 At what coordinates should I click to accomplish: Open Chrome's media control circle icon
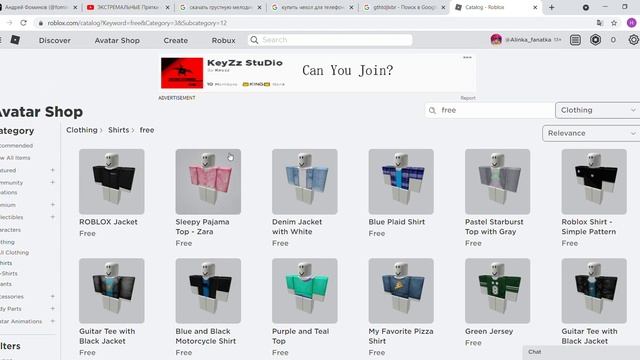[x=586, y=7]
